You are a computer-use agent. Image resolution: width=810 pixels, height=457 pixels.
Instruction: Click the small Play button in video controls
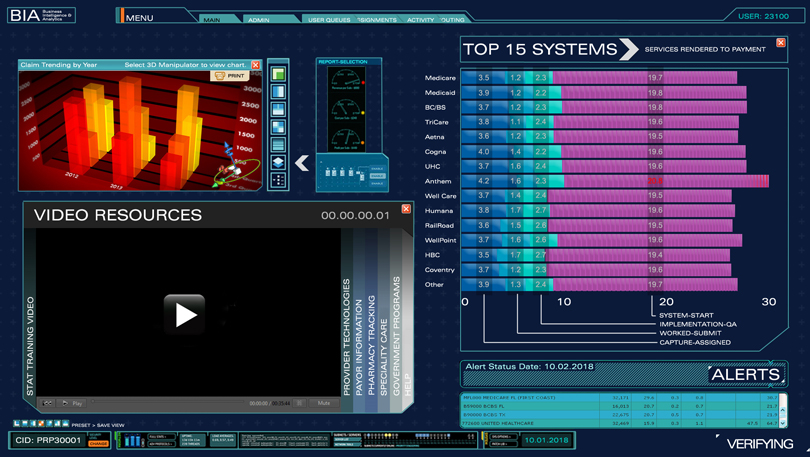(72, 403)
